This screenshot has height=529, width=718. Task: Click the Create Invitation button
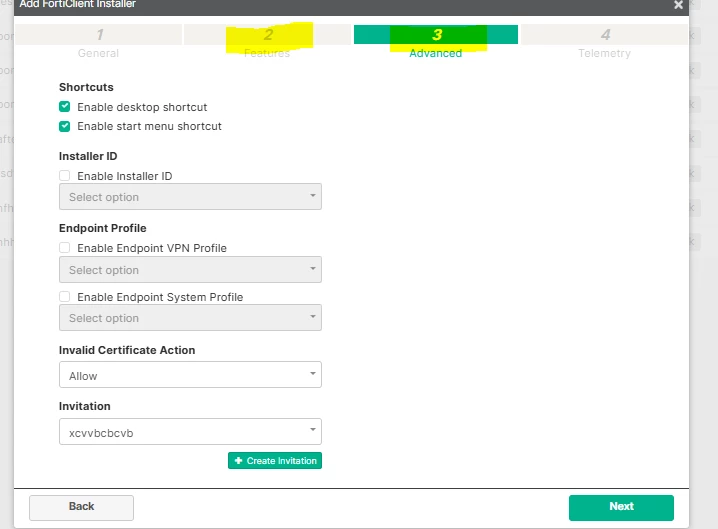(275, 461)
